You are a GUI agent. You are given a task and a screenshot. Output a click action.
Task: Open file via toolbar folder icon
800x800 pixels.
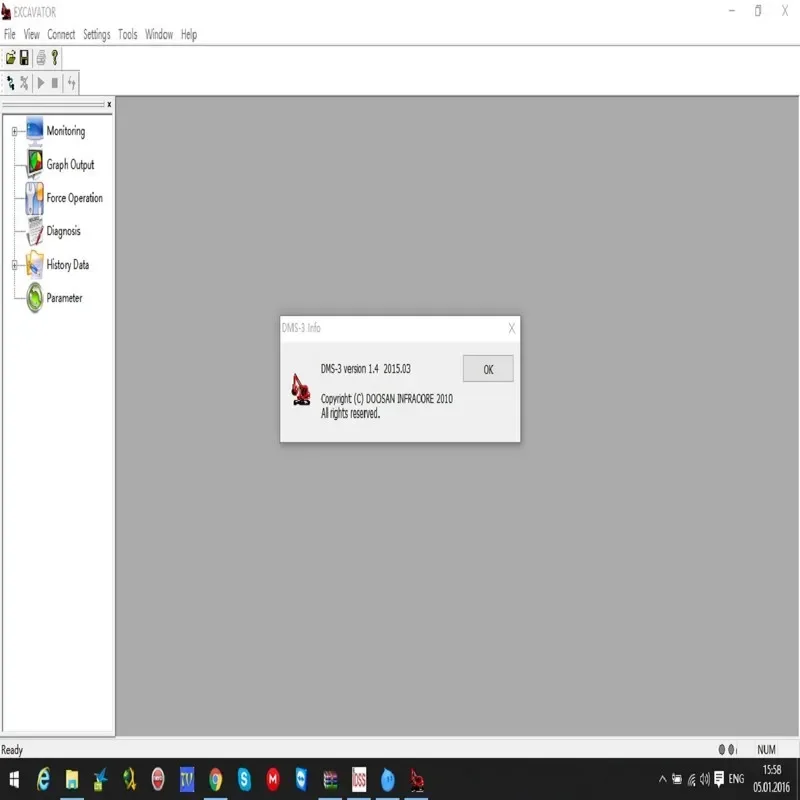coord(10,58)
